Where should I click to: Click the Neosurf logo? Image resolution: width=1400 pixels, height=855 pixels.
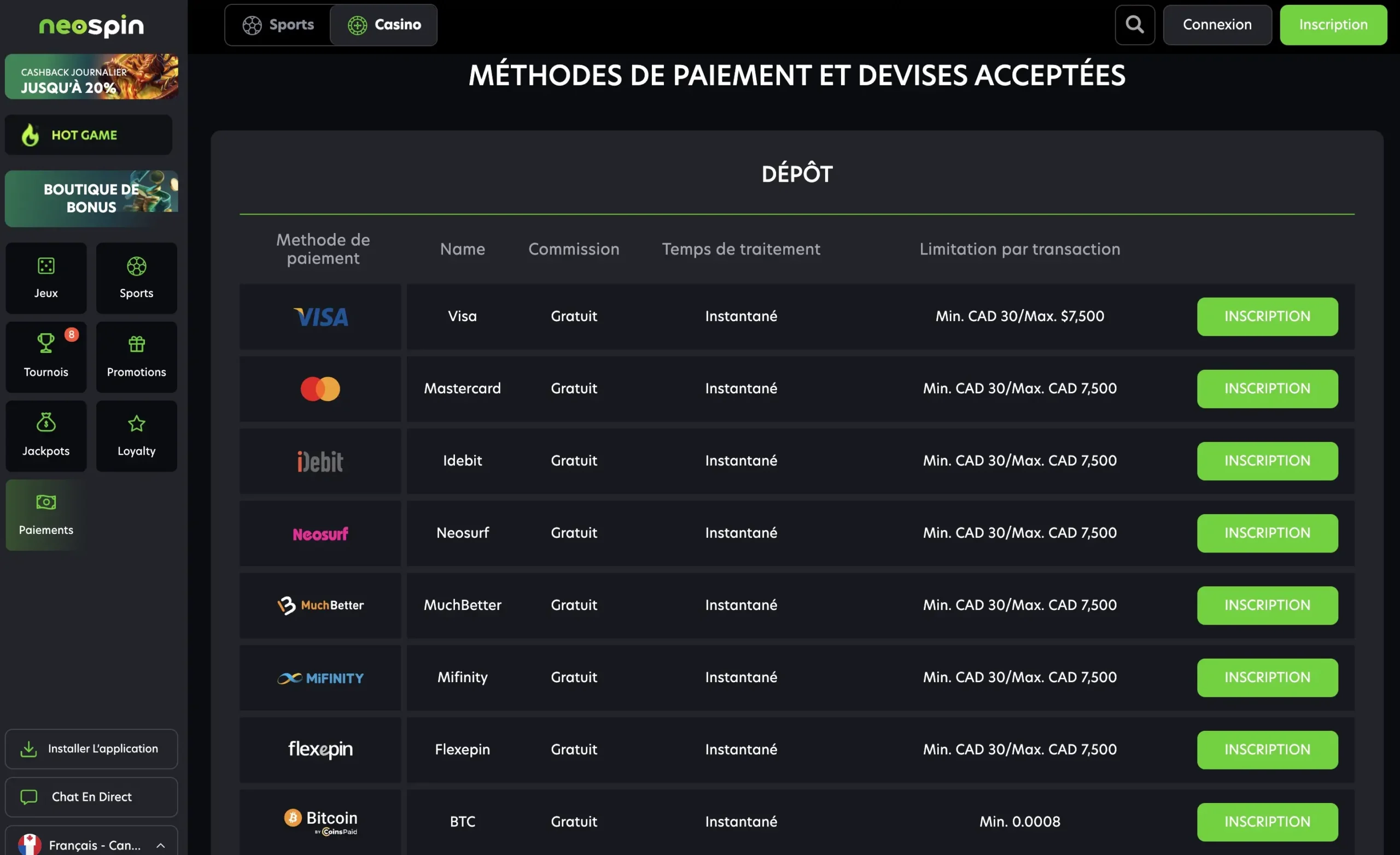(320, 534)
